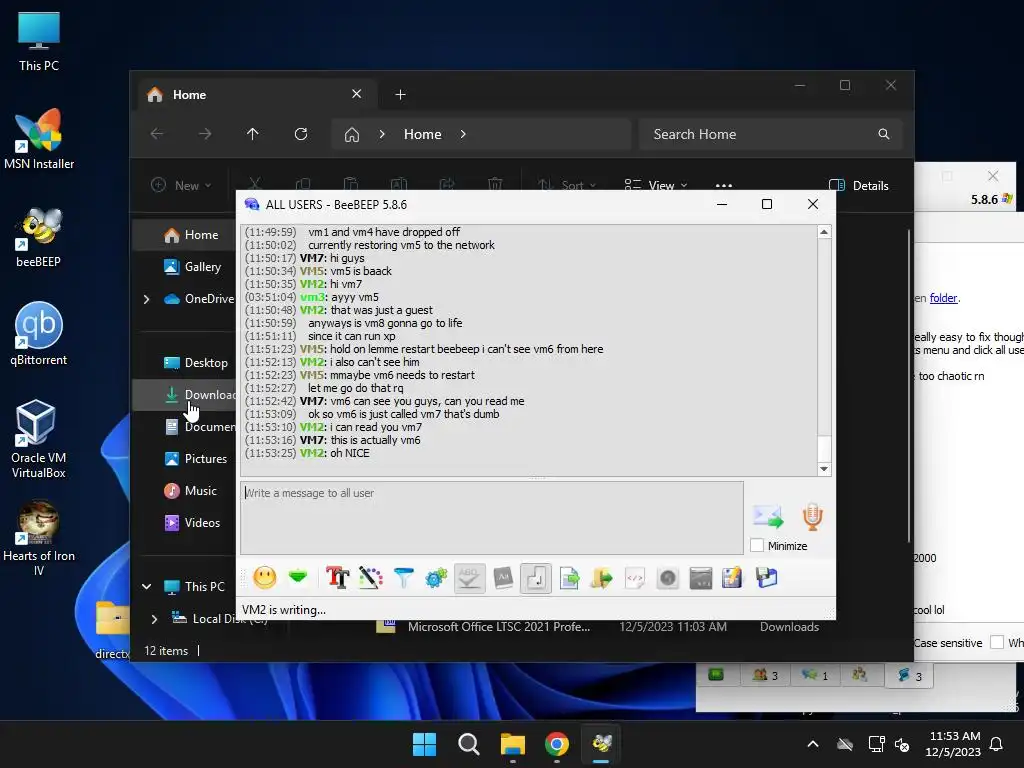This screenshot has width=1024, height=768.
Task: Open the notification bell in system tray
Action: pos(997,744)
